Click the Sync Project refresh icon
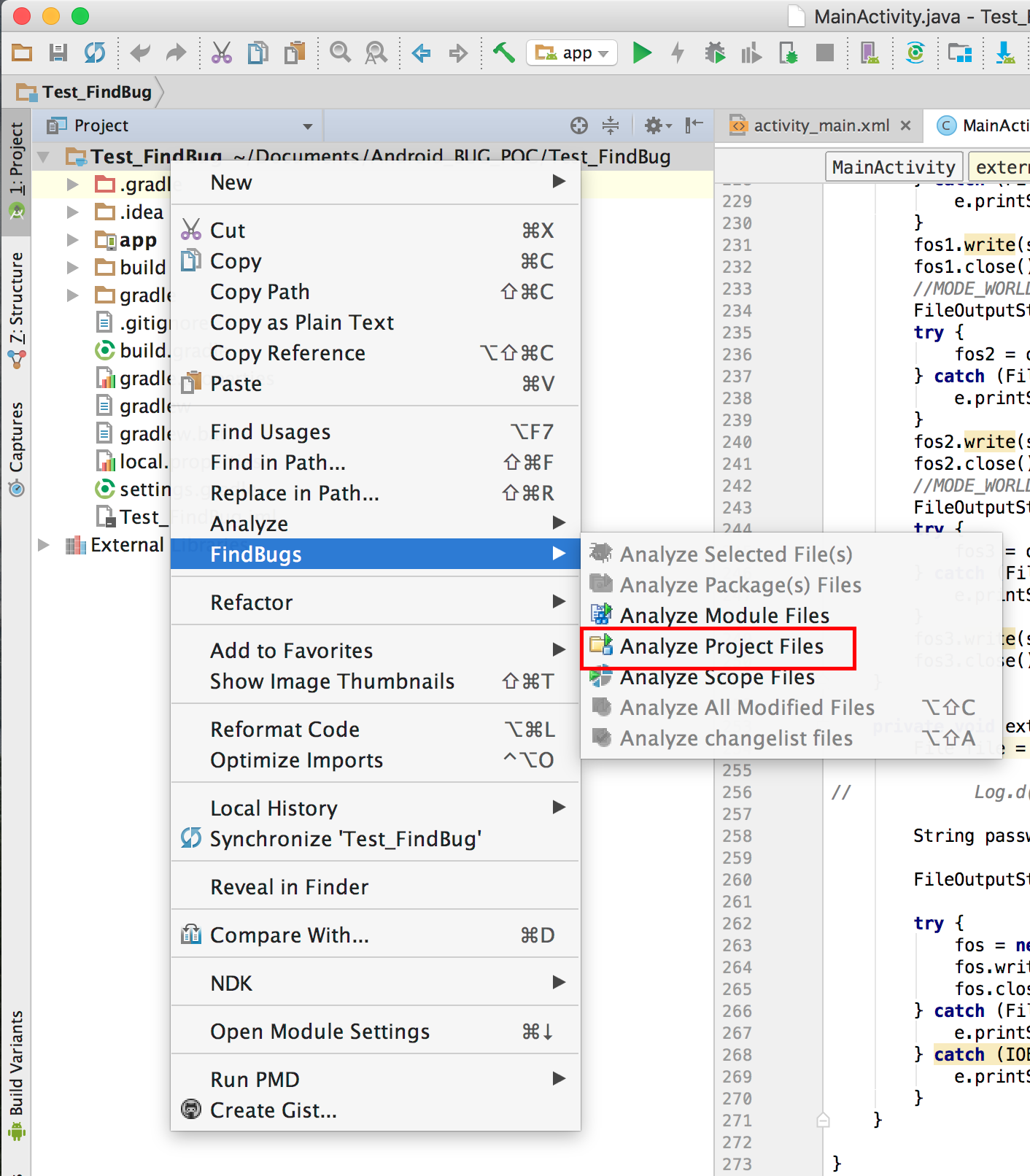 [x=95, y=53]
